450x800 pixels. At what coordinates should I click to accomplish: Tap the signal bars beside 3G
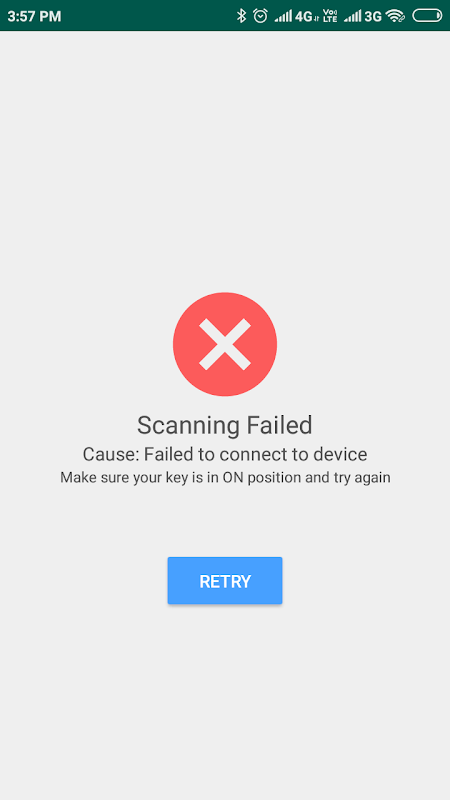pyautogui.click(x=353, y=17)
